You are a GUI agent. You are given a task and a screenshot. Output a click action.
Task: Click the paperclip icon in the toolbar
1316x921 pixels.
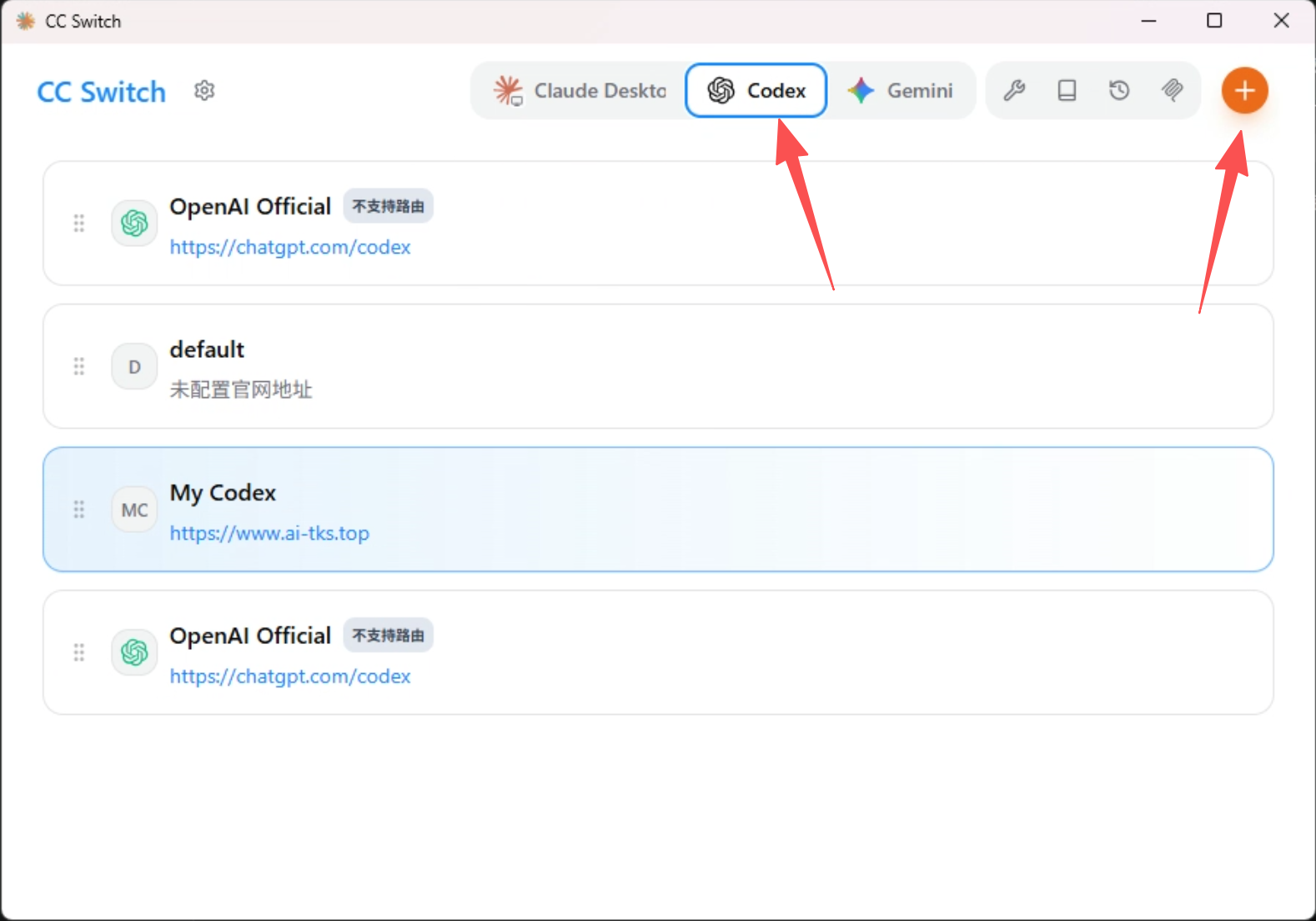tap(1172, 90)
